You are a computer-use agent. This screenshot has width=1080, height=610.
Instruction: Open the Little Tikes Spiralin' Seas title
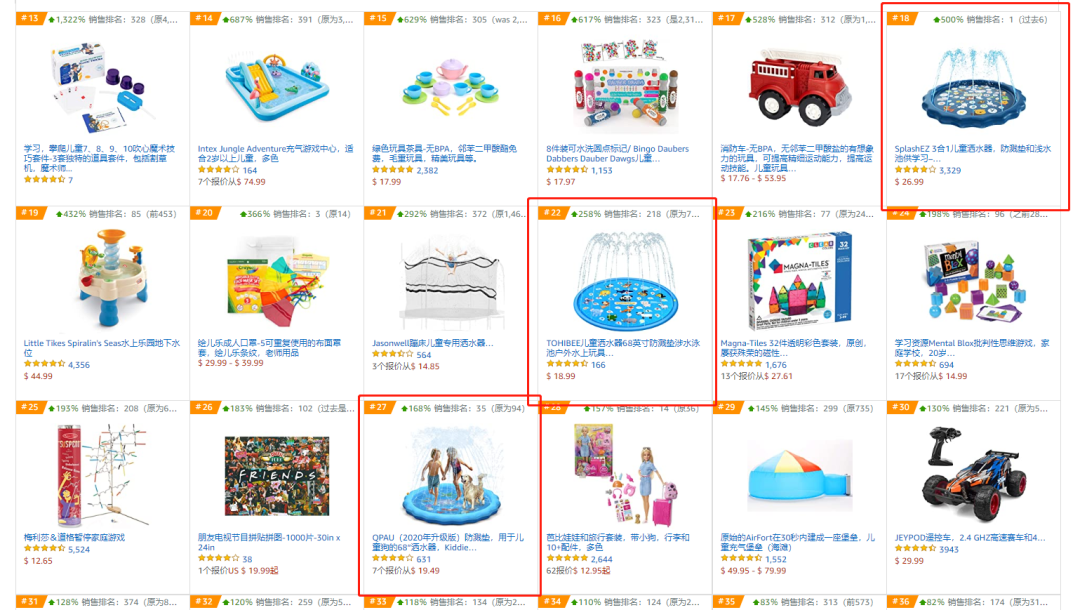[x=102, y=348]
